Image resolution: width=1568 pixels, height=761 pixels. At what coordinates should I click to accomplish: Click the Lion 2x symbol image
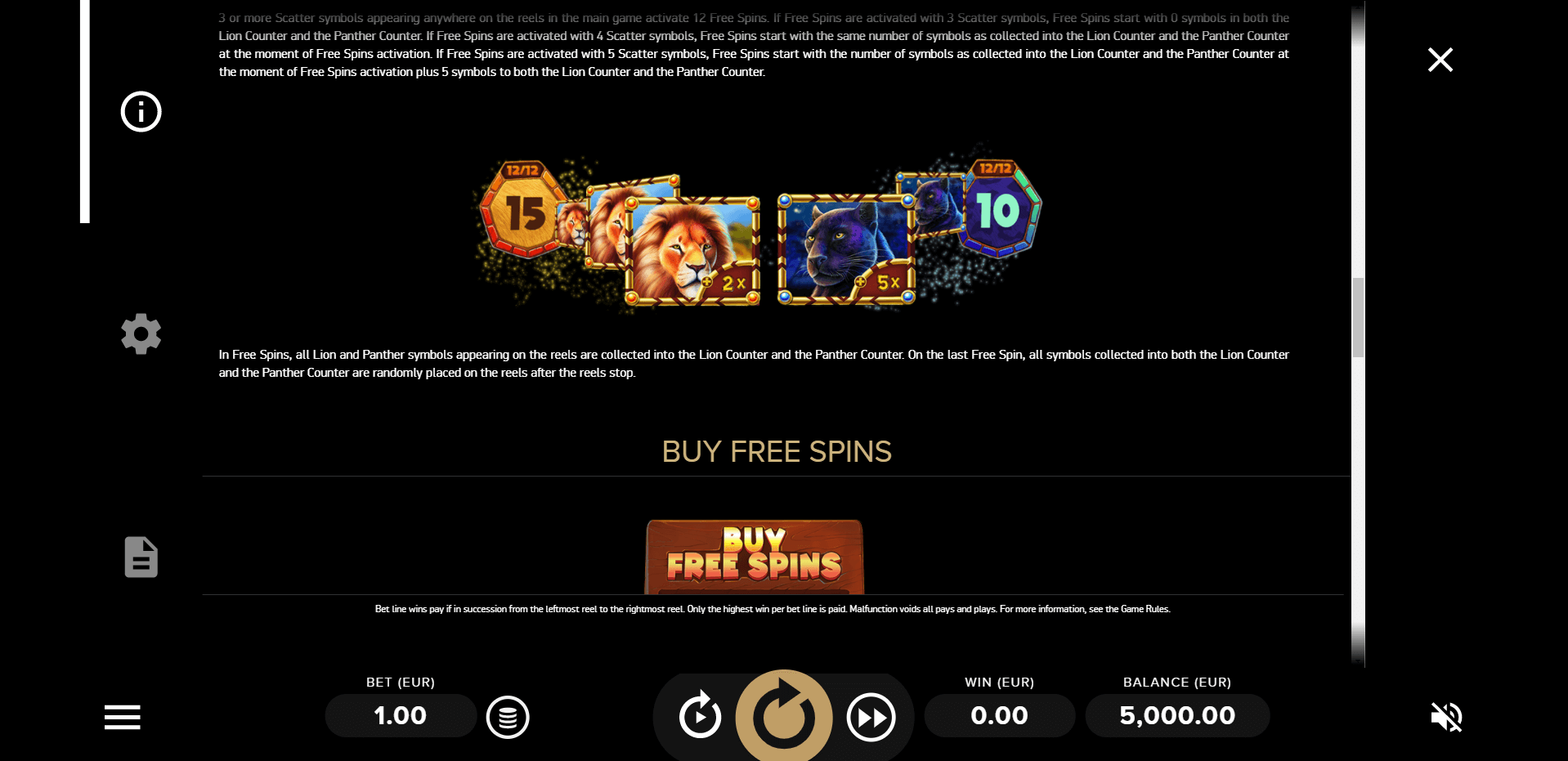point(692,252)
